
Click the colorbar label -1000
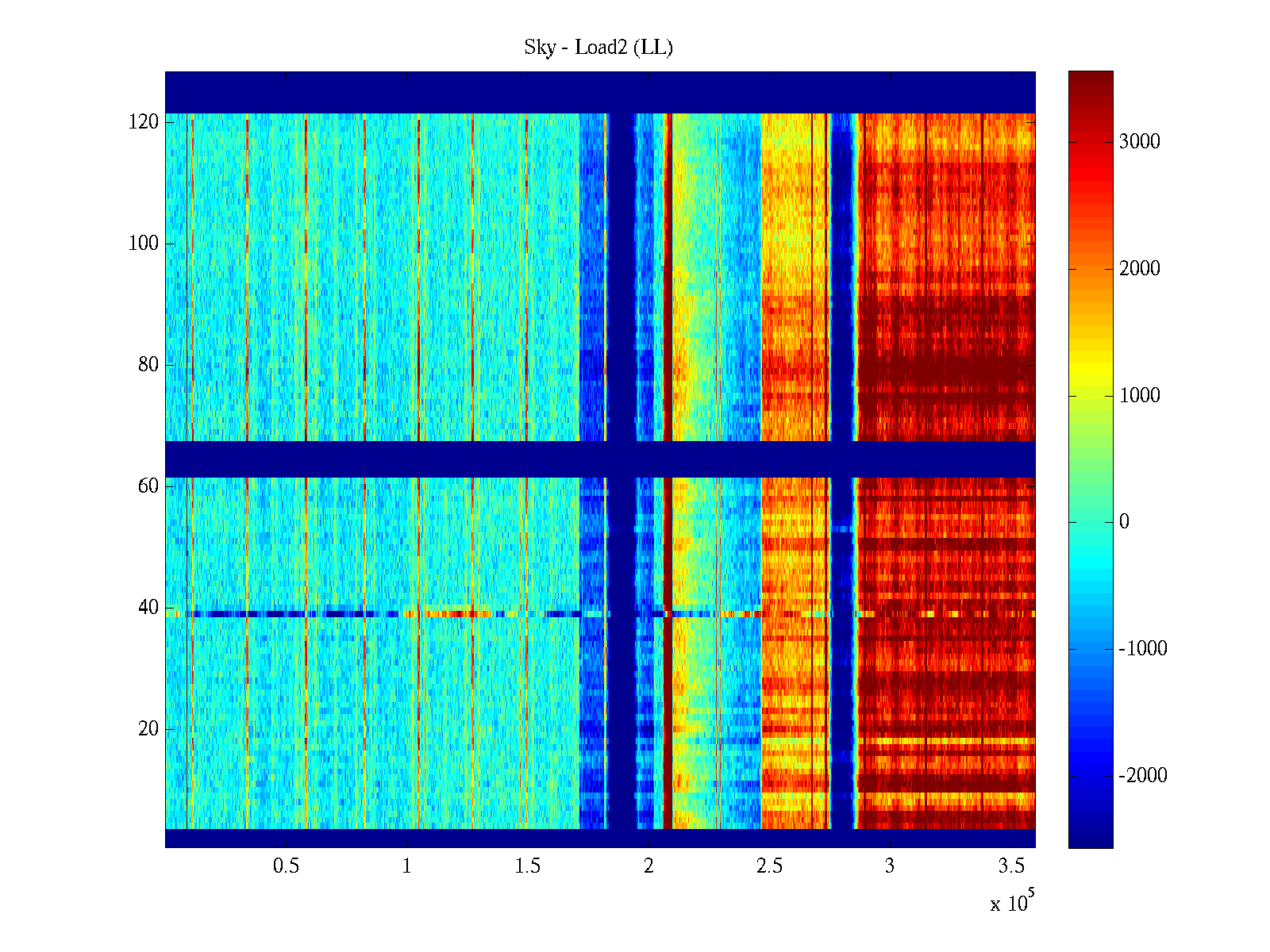pos(1142,649)
